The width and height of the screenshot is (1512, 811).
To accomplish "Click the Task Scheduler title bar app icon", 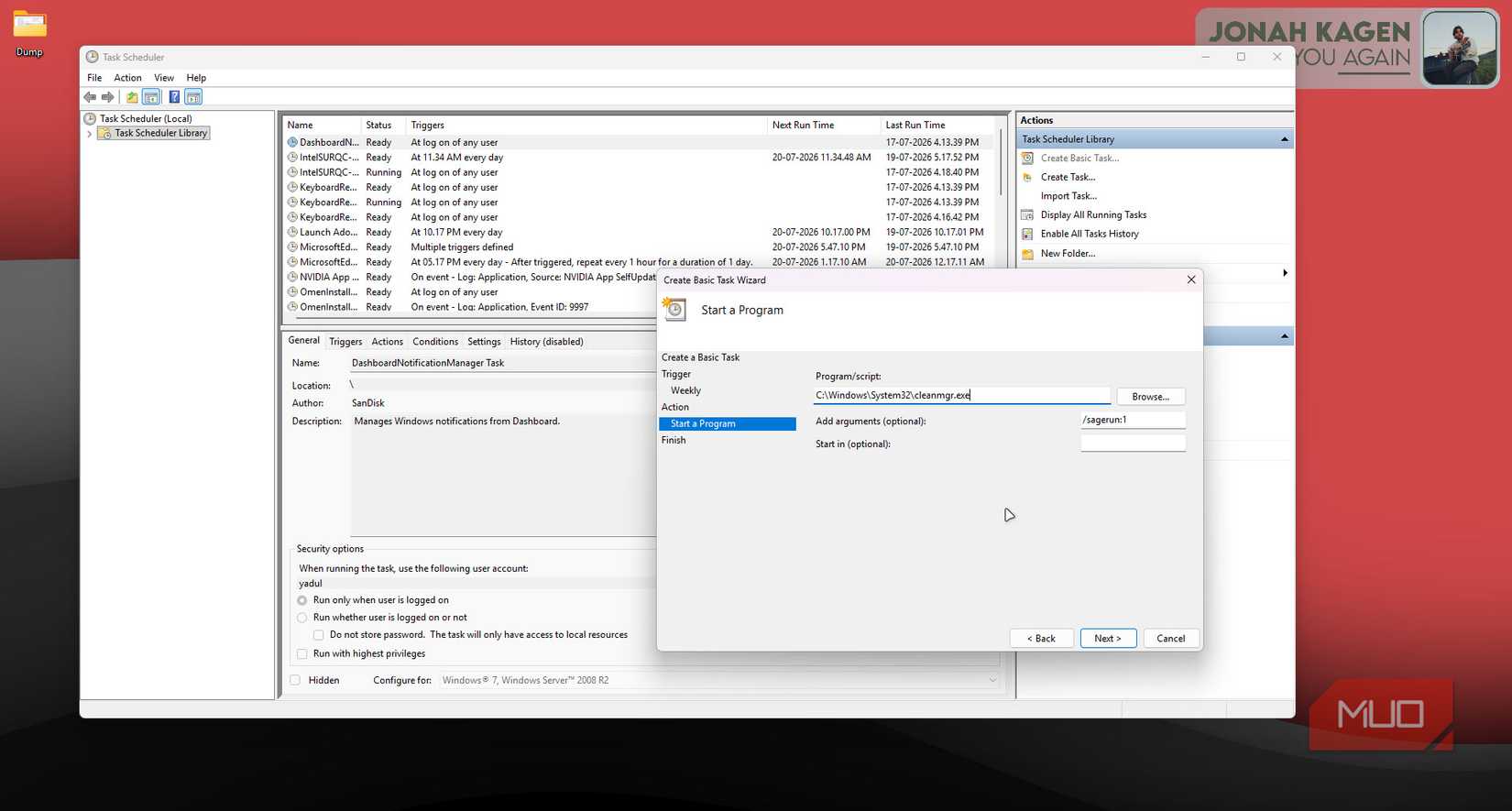I will point(92,57).
